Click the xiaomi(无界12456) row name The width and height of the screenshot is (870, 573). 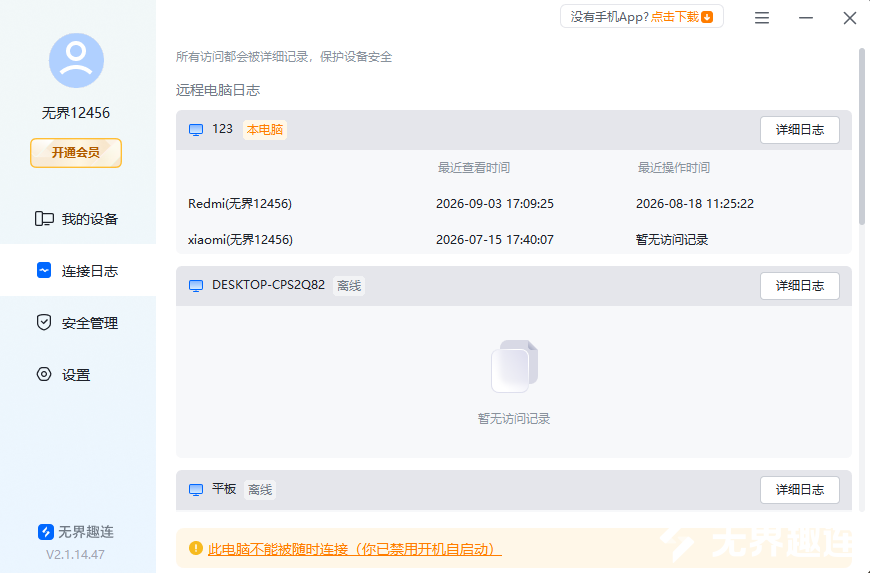click(240, 240)
